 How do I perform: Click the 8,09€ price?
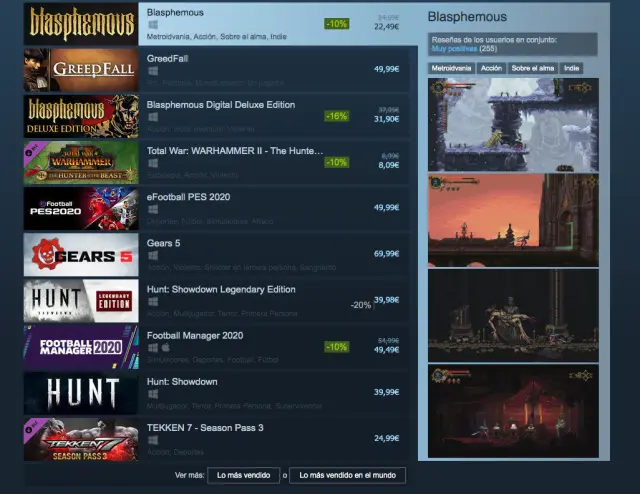pyautogui.click(x=389, y=165)
